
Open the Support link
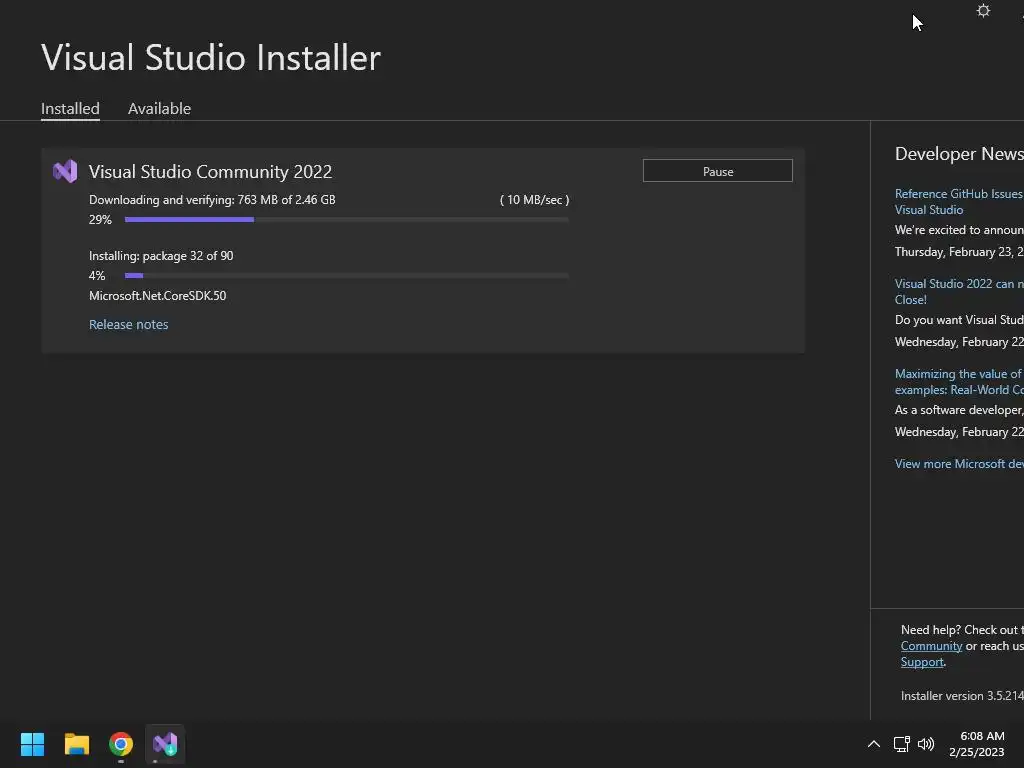(922, 662)
